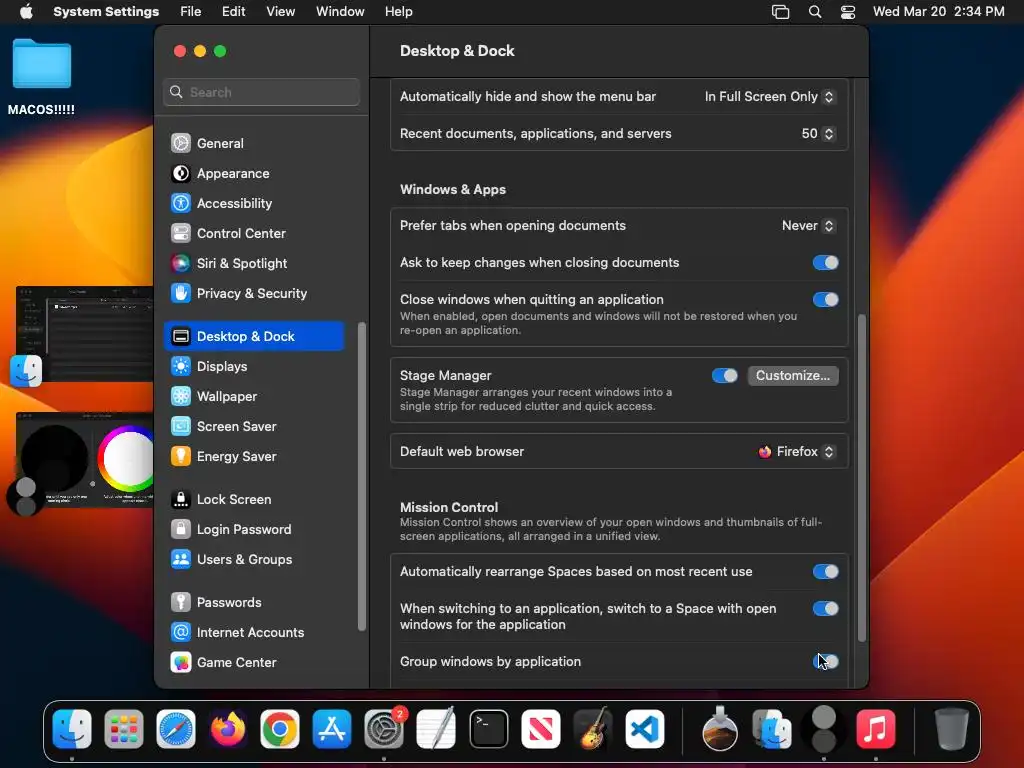
Task: Open Lock Screen settings
Action: pos(253,500)
